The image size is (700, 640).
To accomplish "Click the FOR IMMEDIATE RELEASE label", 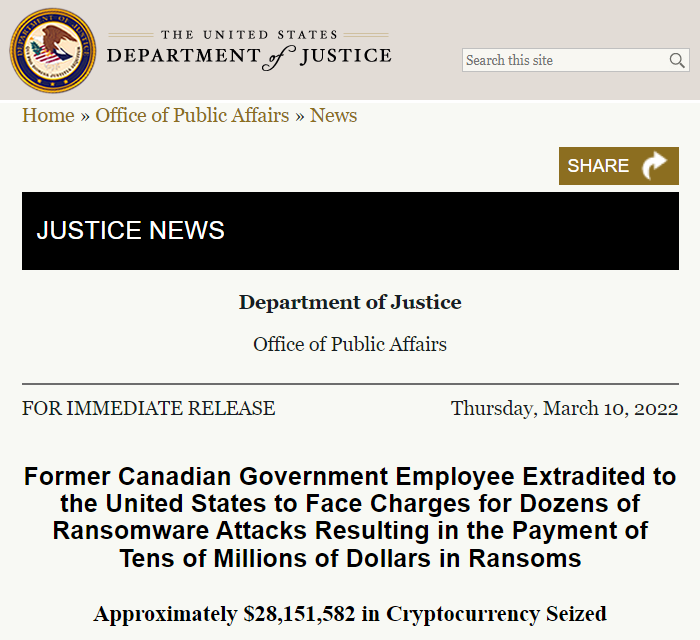I will (x=148, y=408).
